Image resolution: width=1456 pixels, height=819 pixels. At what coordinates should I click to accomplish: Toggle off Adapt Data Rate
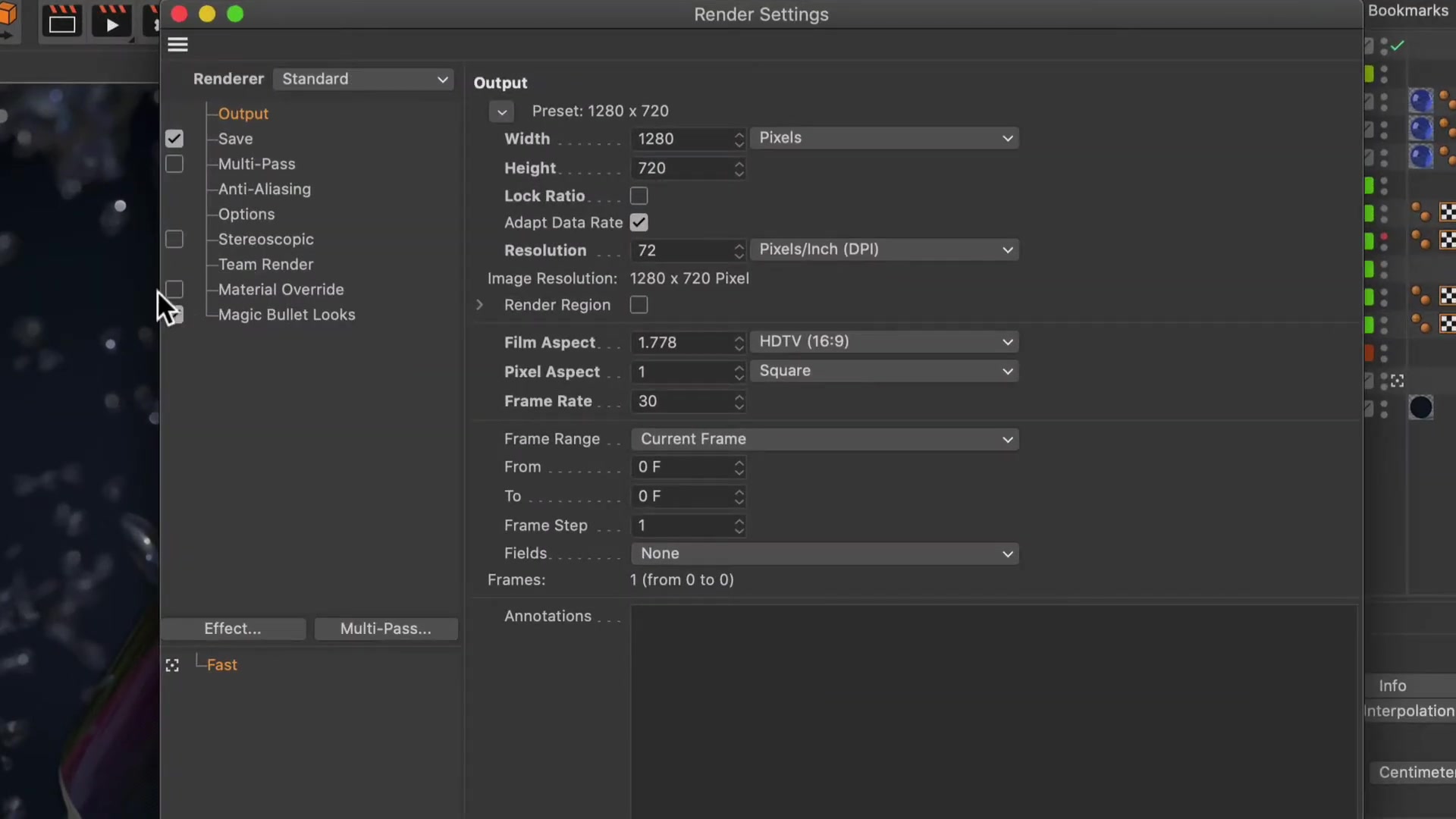[x=638, y=222]
